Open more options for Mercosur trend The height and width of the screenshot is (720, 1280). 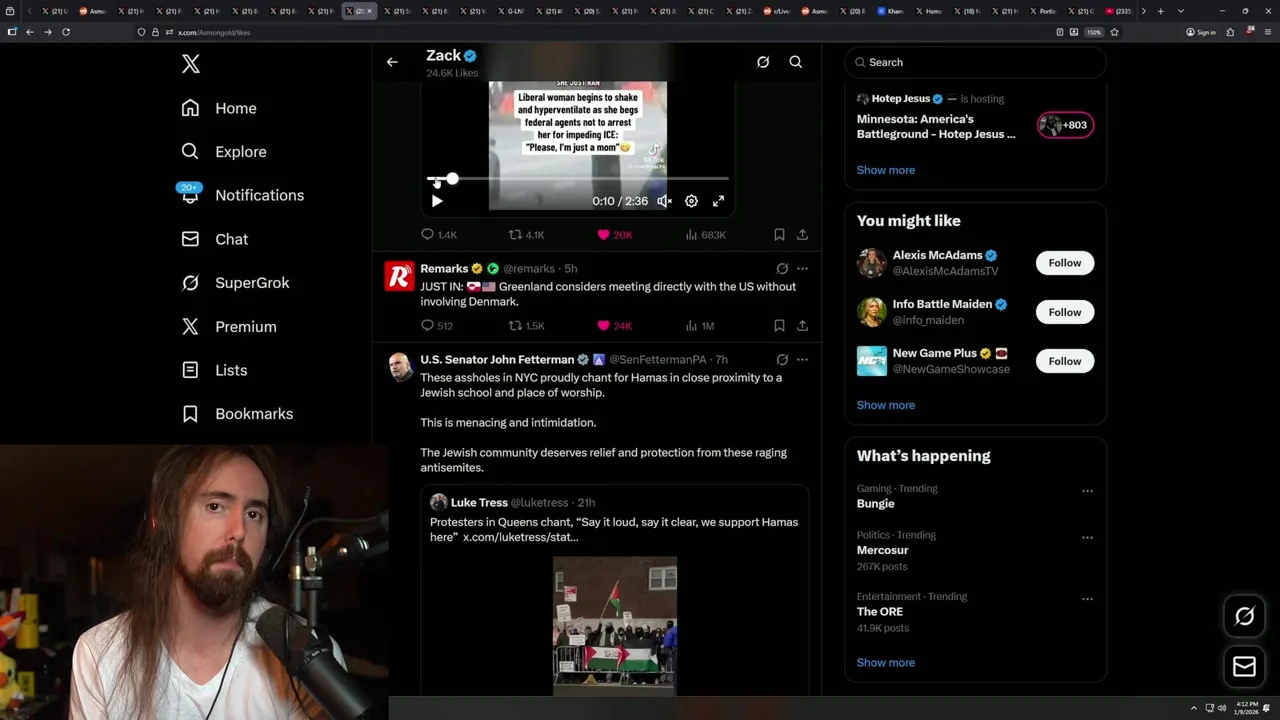[1087, 537]
